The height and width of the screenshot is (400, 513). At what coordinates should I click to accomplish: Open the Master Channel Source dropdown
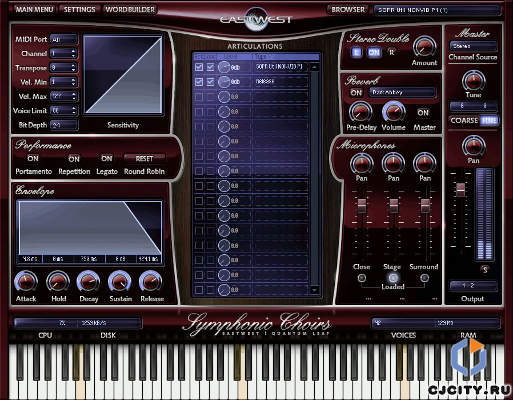click(x=473, y=46)
